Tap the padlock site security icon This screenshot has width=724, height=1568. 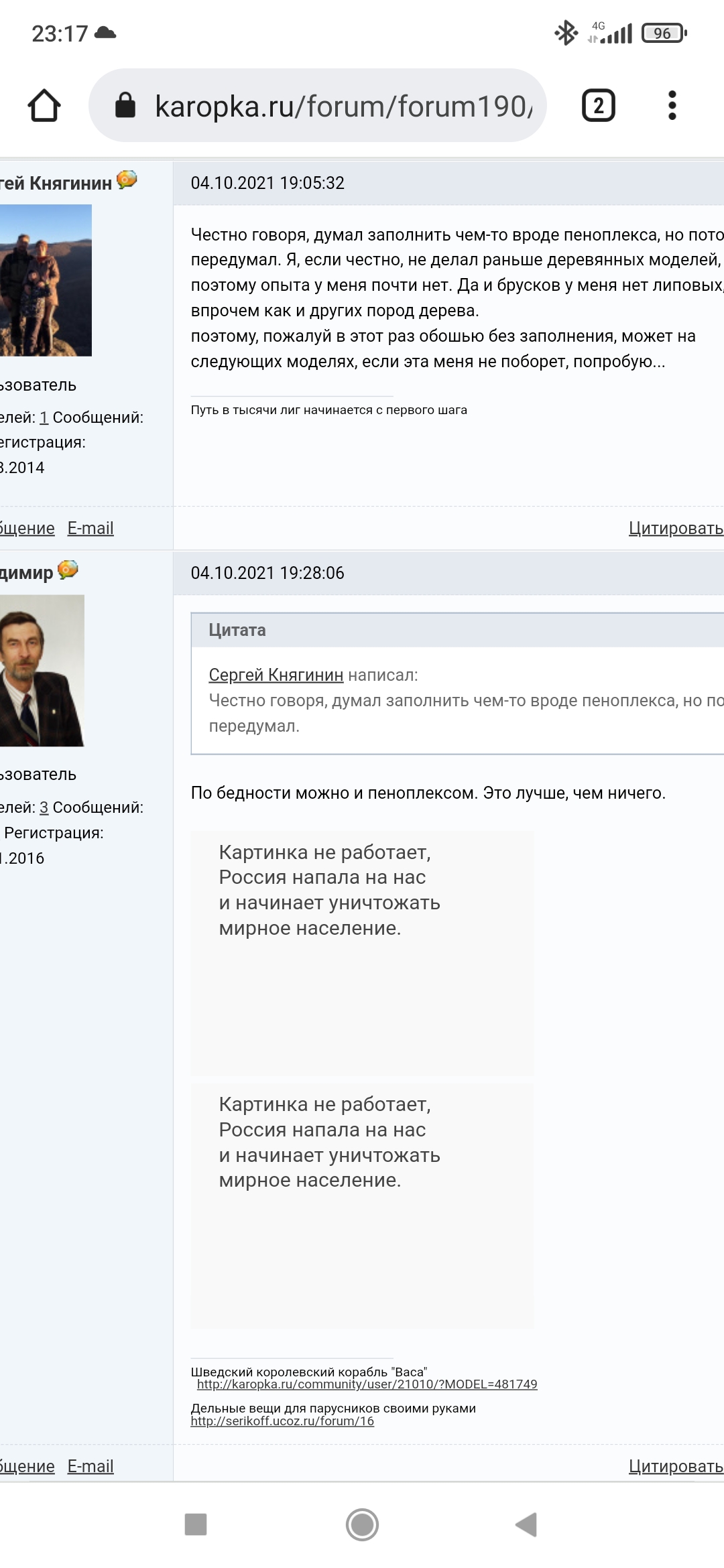(125, 106)
